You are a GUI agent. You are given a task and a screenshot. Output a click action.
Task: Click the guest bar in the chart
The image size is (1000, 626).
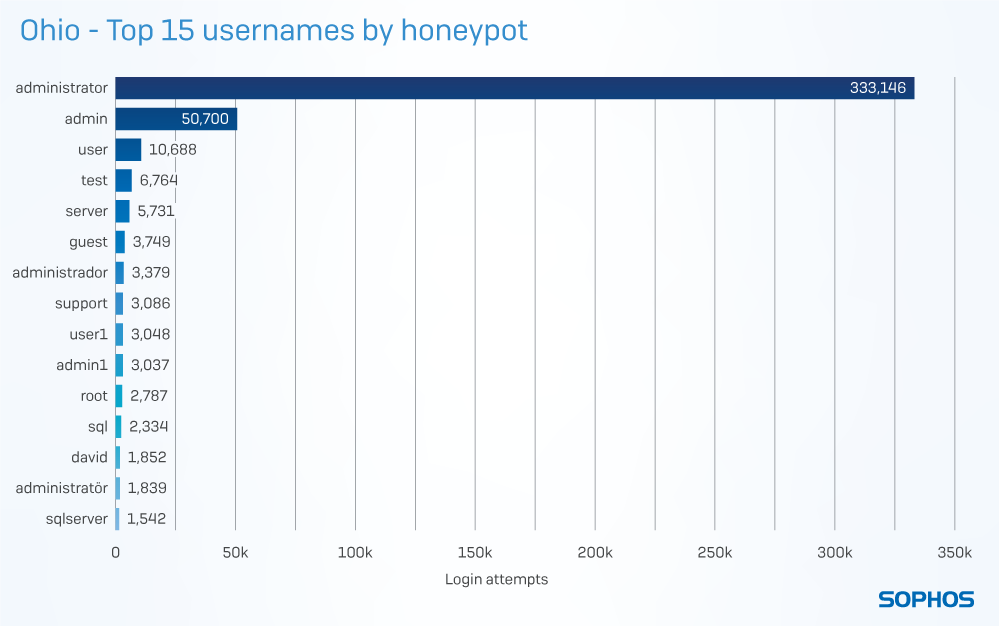pyautogui.click(x=120, y=242)
